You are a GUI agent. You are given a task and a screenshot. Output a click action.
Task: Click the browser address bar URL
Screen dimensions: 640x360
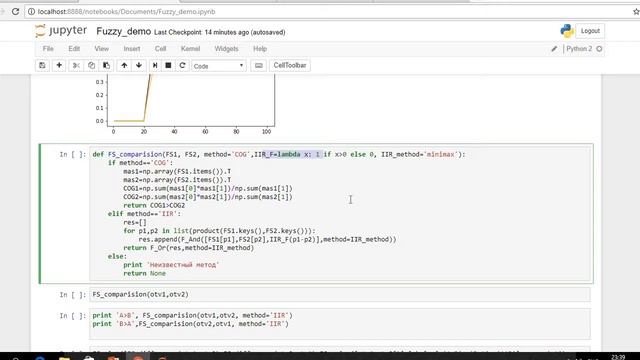[x=127, y=12]
